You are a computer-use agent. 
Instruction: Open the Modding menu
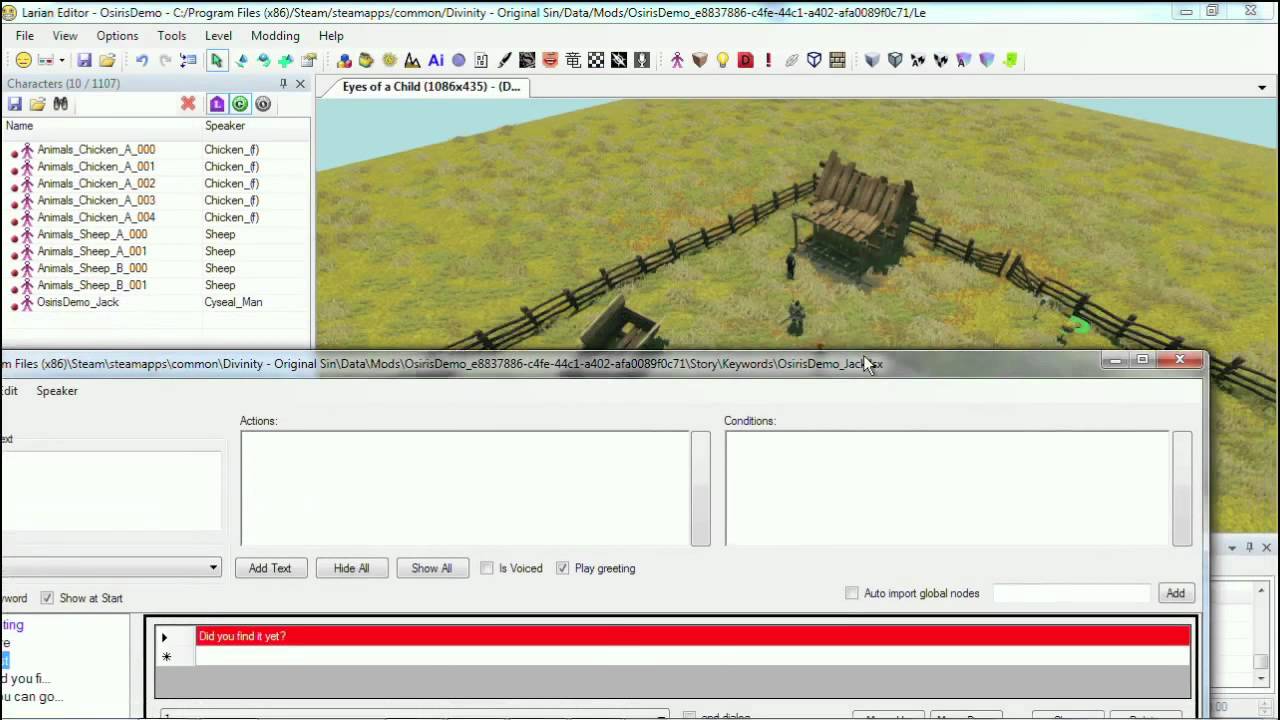275,36
